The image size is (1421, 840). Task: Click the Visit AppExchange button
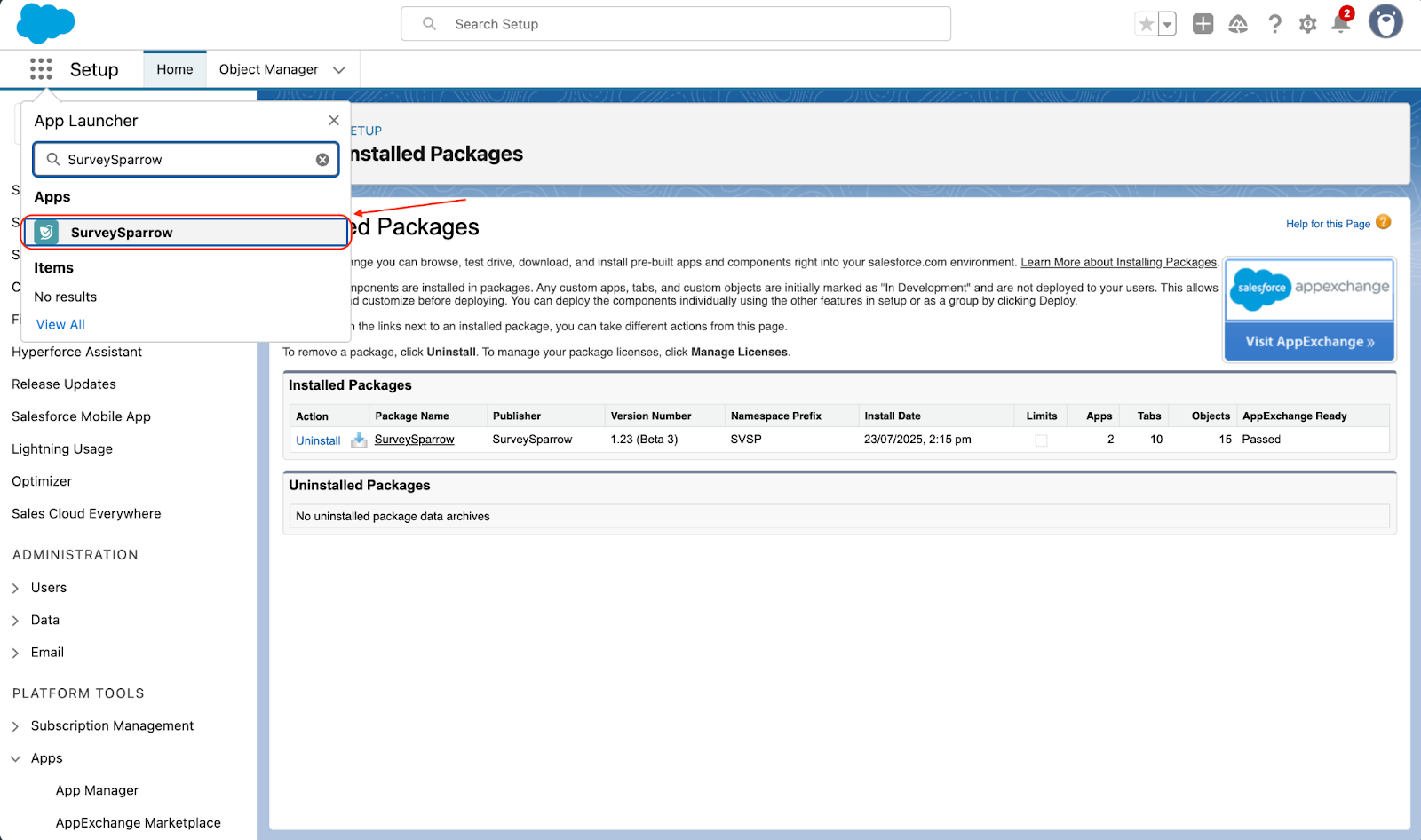click(x=1309, y=342)
